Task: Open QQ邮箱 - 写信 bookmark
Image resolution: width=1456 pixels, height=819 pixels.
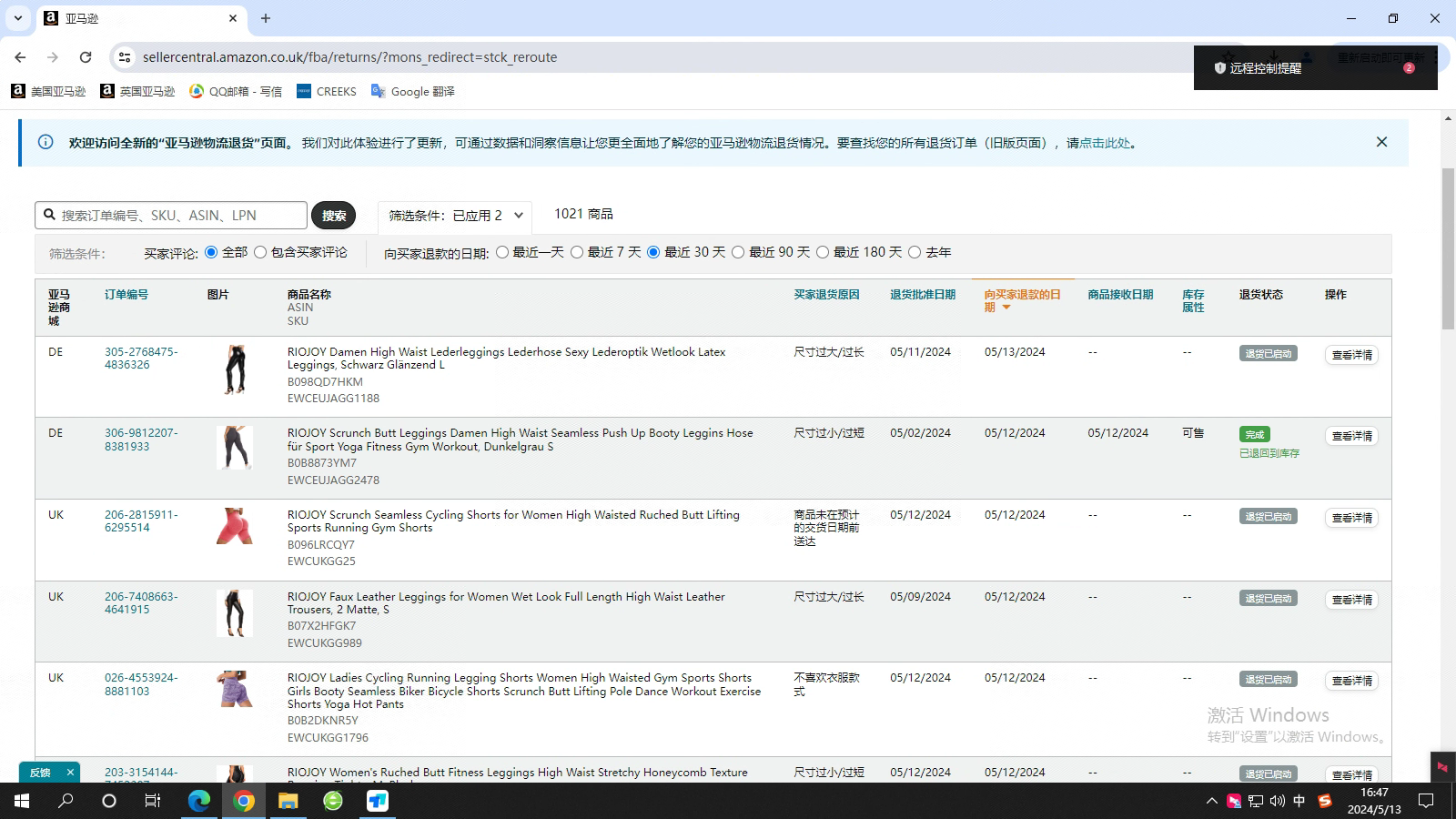Action: pos(236,91)
